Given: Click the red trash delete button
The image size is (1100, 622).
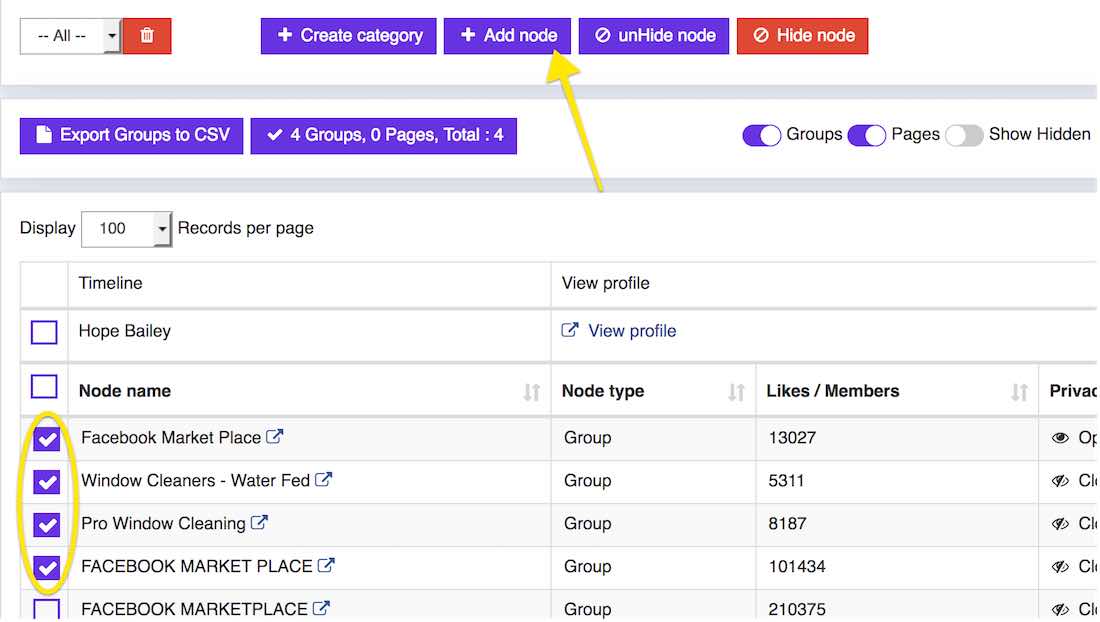Looking at the screenshot, I should click(147, 36).
